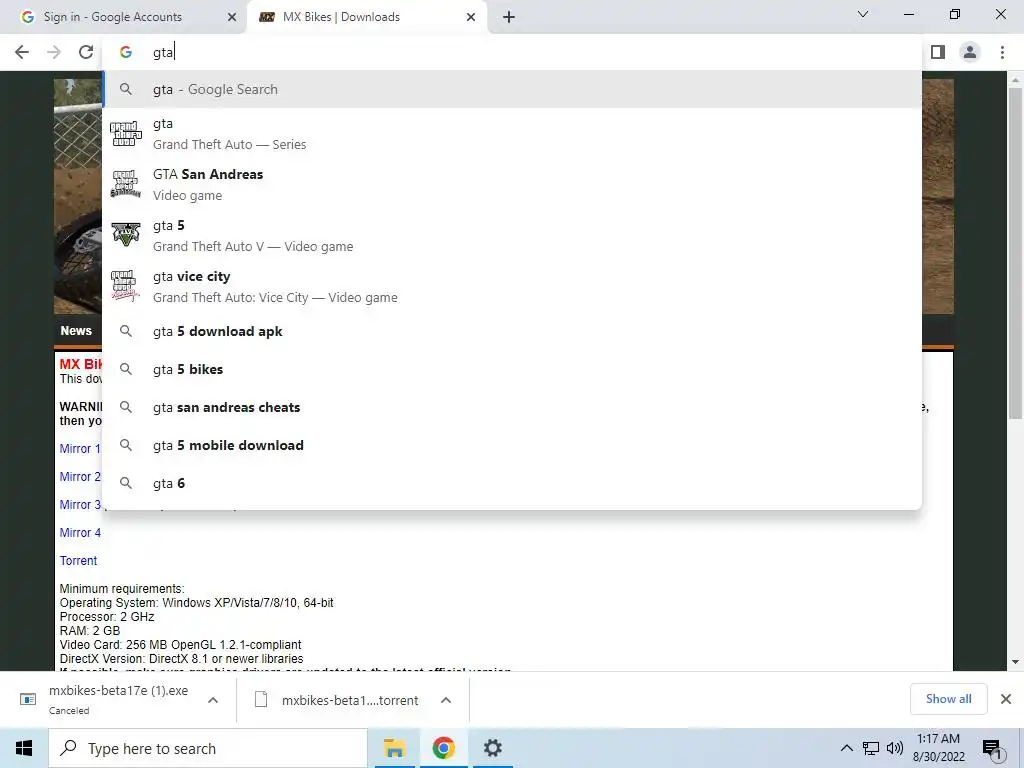Open the Chrome profile avatar

(970, 52)
